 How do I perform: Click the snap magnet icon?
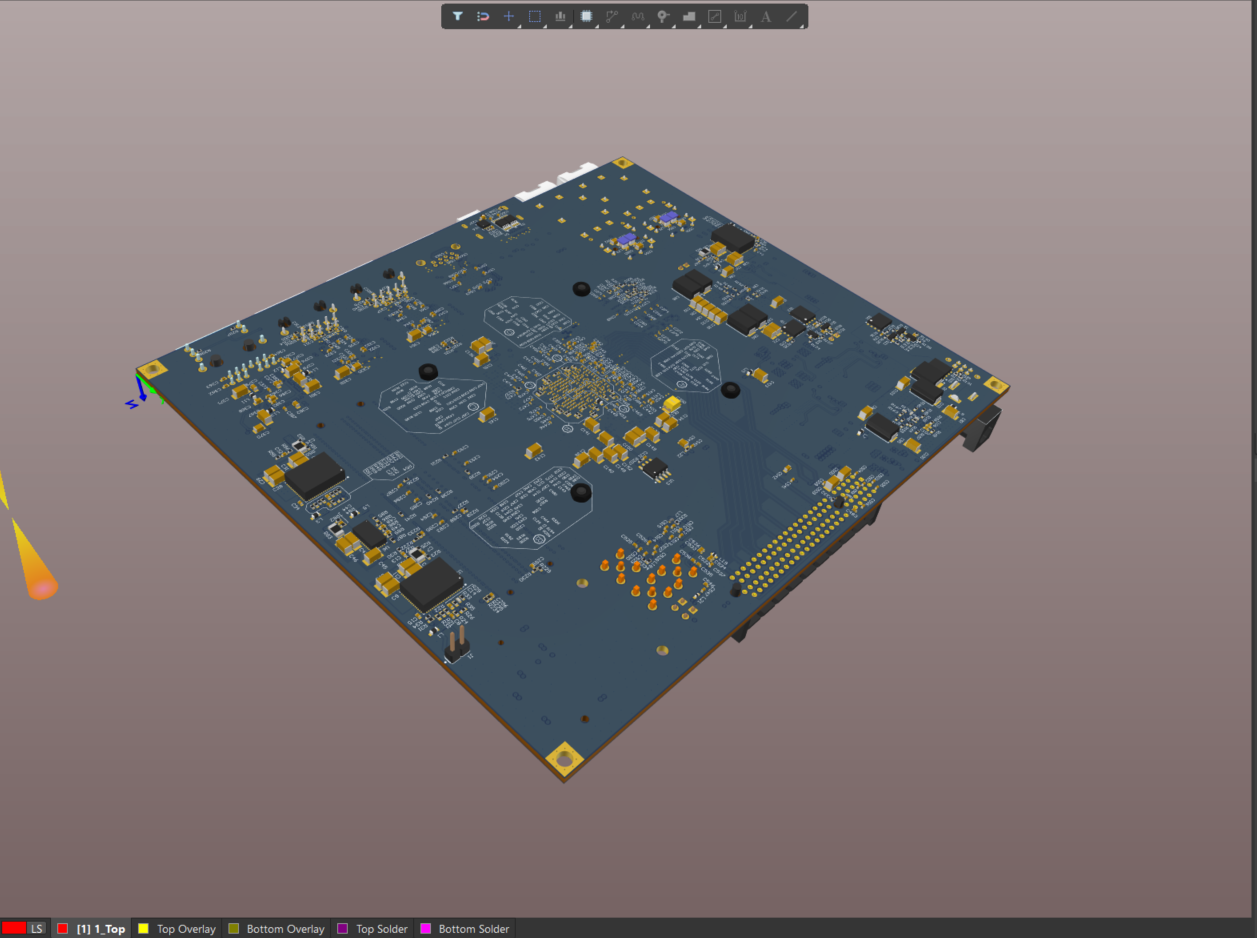pyautogui.click(x=483, y=16)
